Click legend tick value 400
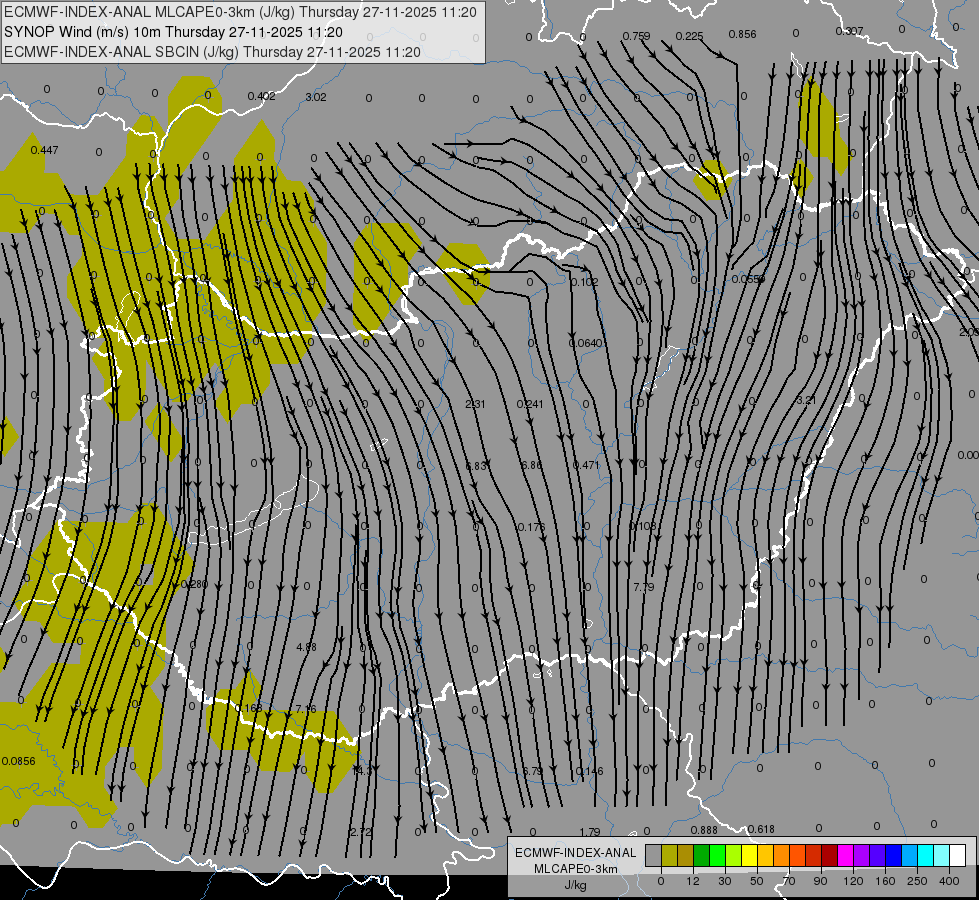979x900 pixels. (x=949, y=881)
